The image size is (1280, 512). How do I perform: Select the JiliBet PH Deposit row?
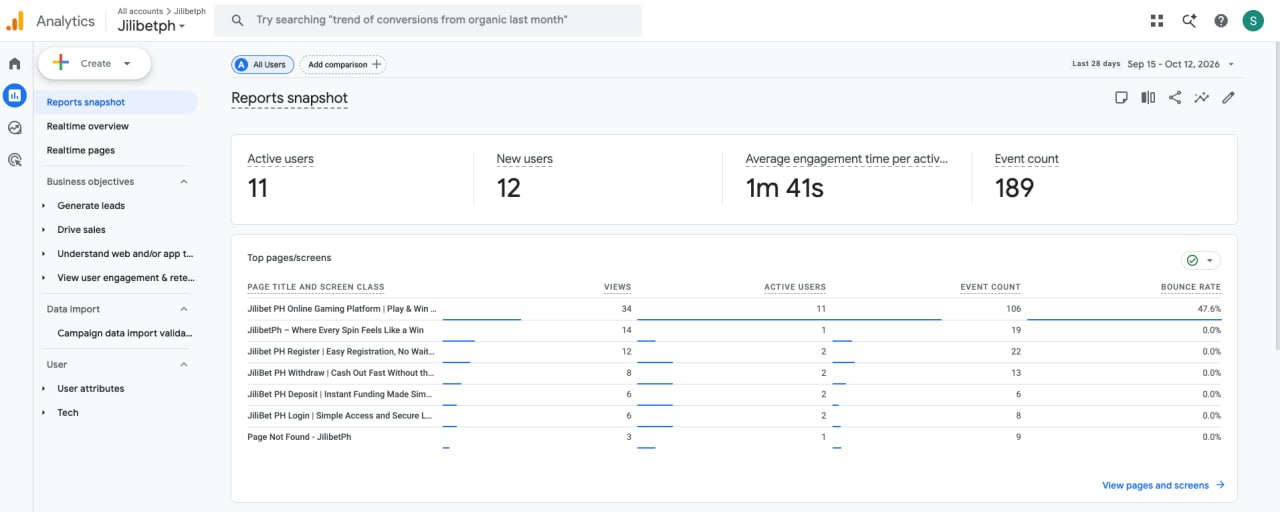[x=734, y=394]
